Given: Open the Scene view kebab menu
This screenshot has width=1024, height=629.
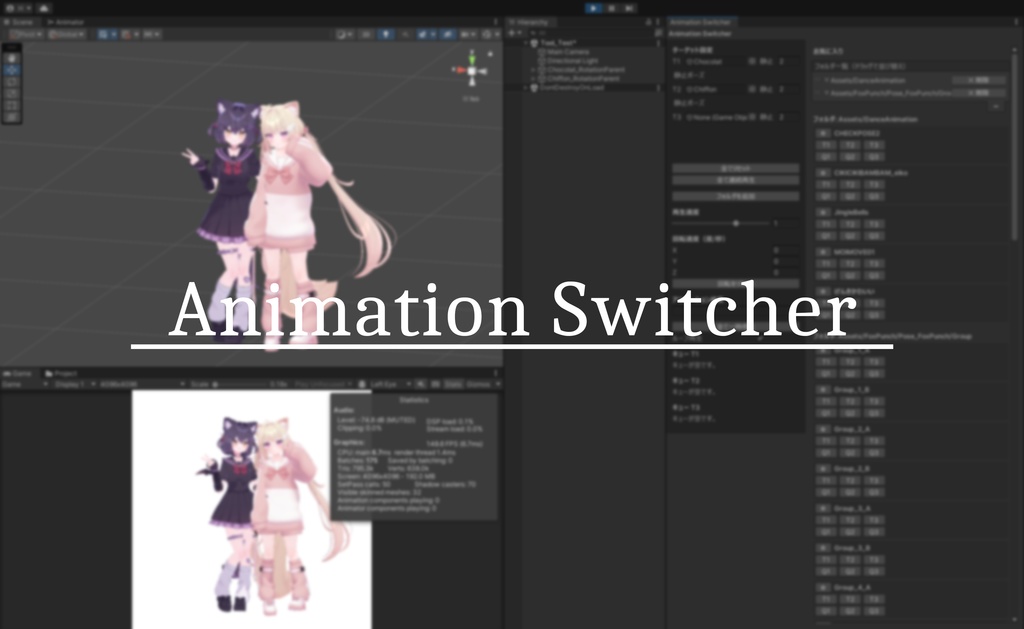Looking at the screenshot, I should 495,22.
